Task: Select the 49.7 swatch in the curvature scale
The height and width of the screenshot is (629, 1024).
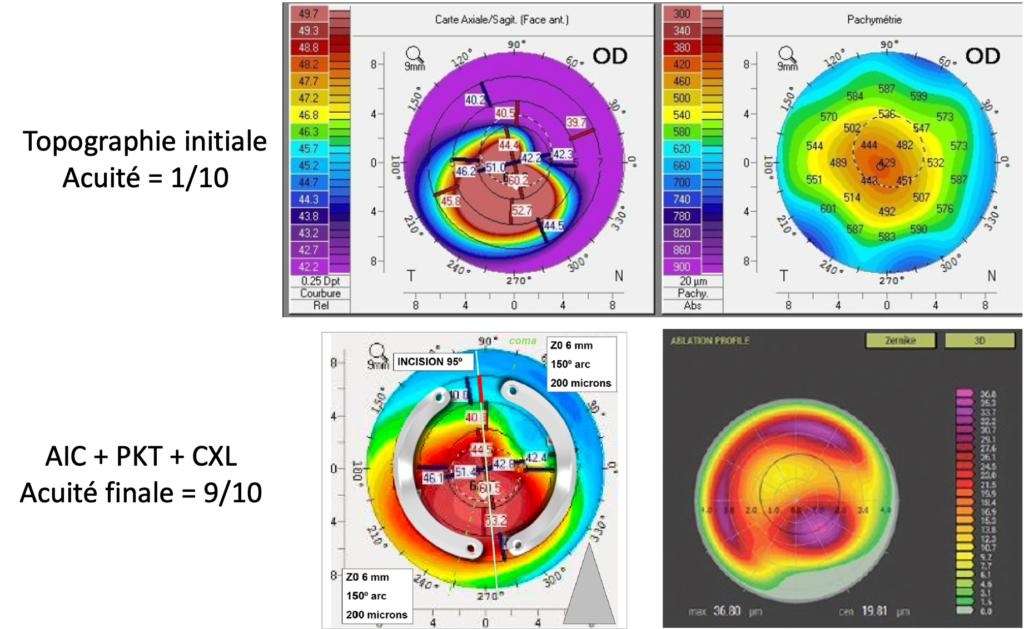Action: [308, 14]
